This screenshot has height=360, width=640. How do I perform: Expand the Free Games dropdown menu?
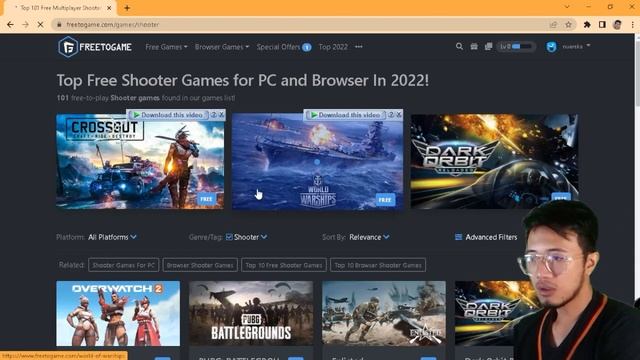tap(167, 47)
